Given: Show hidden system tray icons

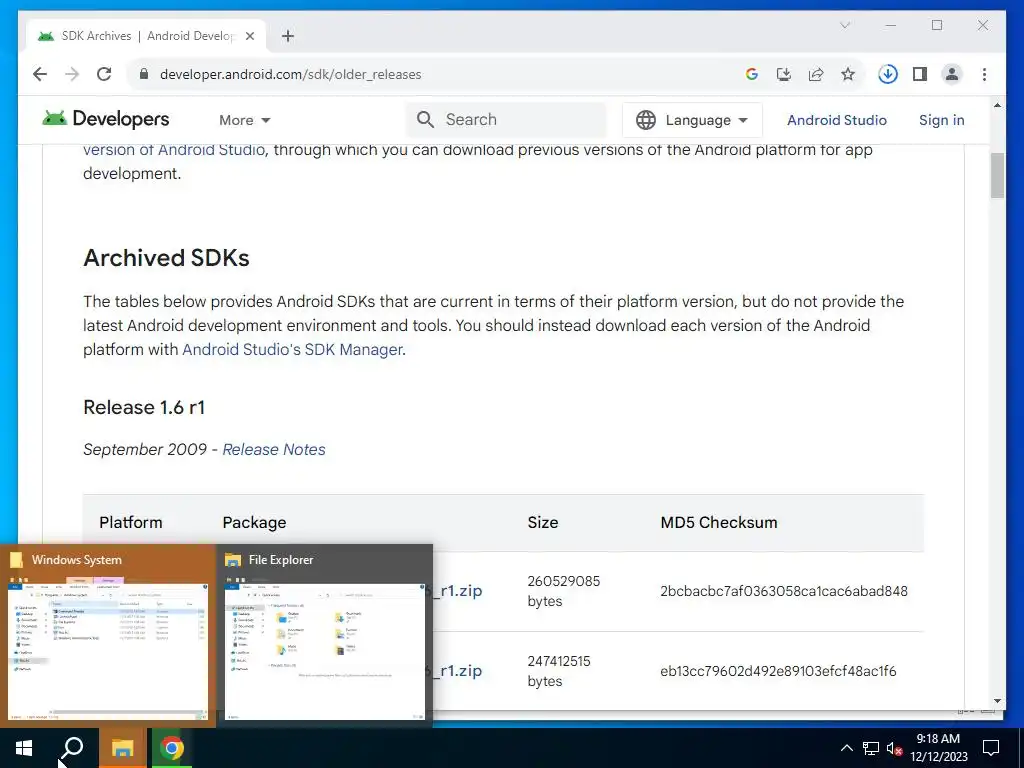Looking at the screenshot, I should point(846,748).
